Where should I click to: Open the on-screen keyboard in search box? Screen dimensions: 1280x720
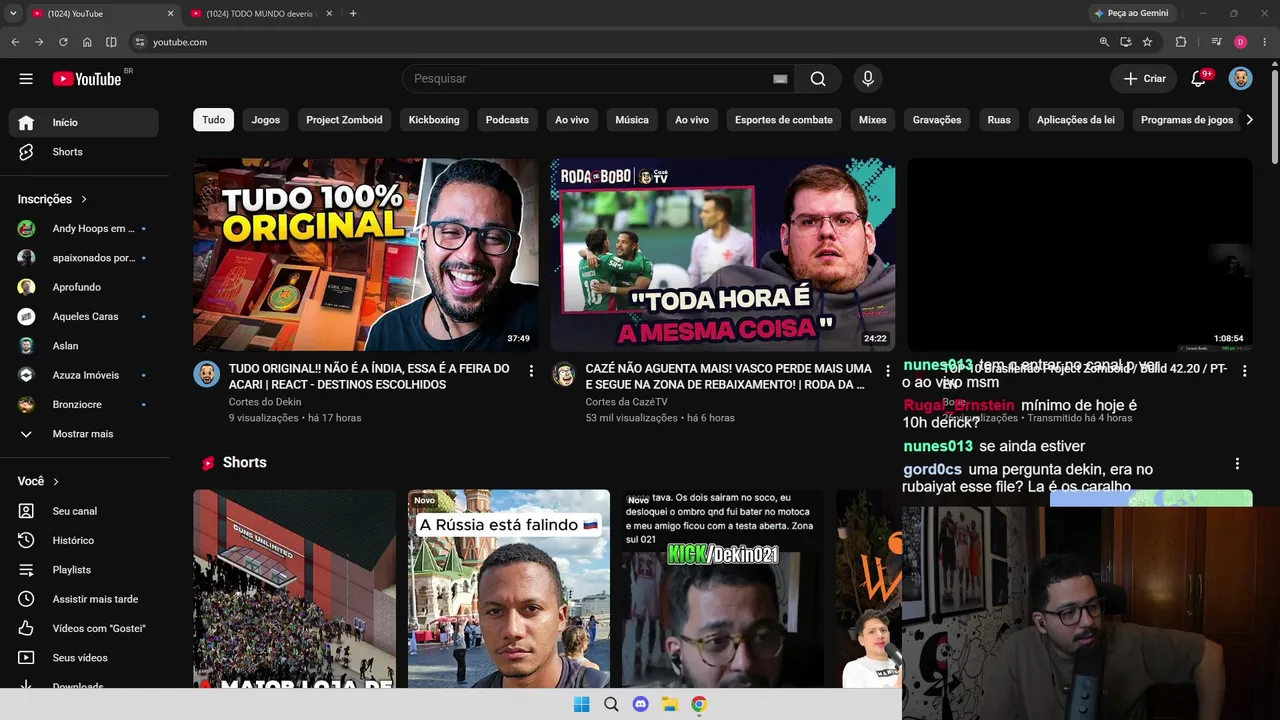[780, 79]
